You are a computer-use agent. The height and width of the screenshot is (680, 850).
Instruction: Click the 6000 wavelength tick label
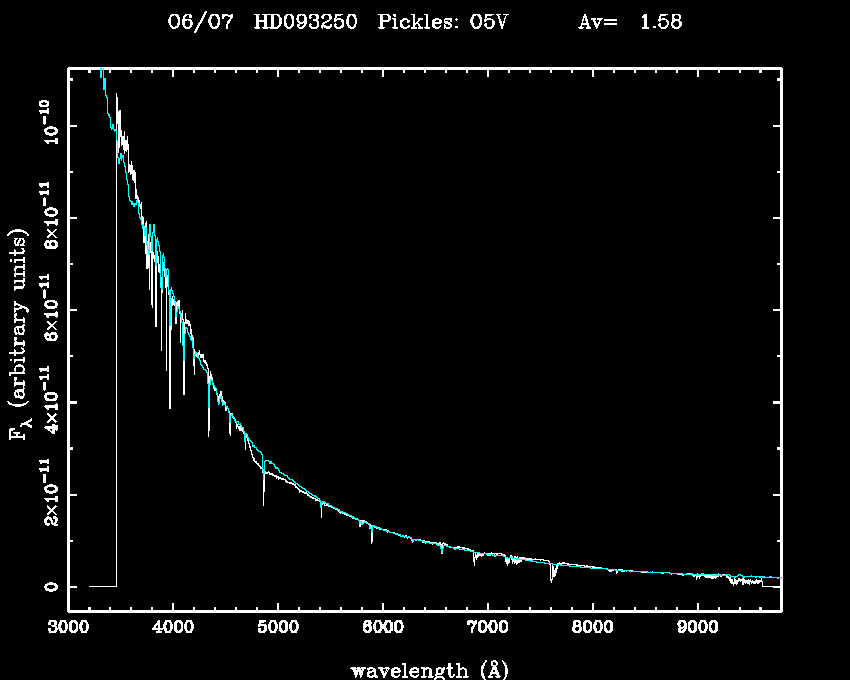pos(383,629)
